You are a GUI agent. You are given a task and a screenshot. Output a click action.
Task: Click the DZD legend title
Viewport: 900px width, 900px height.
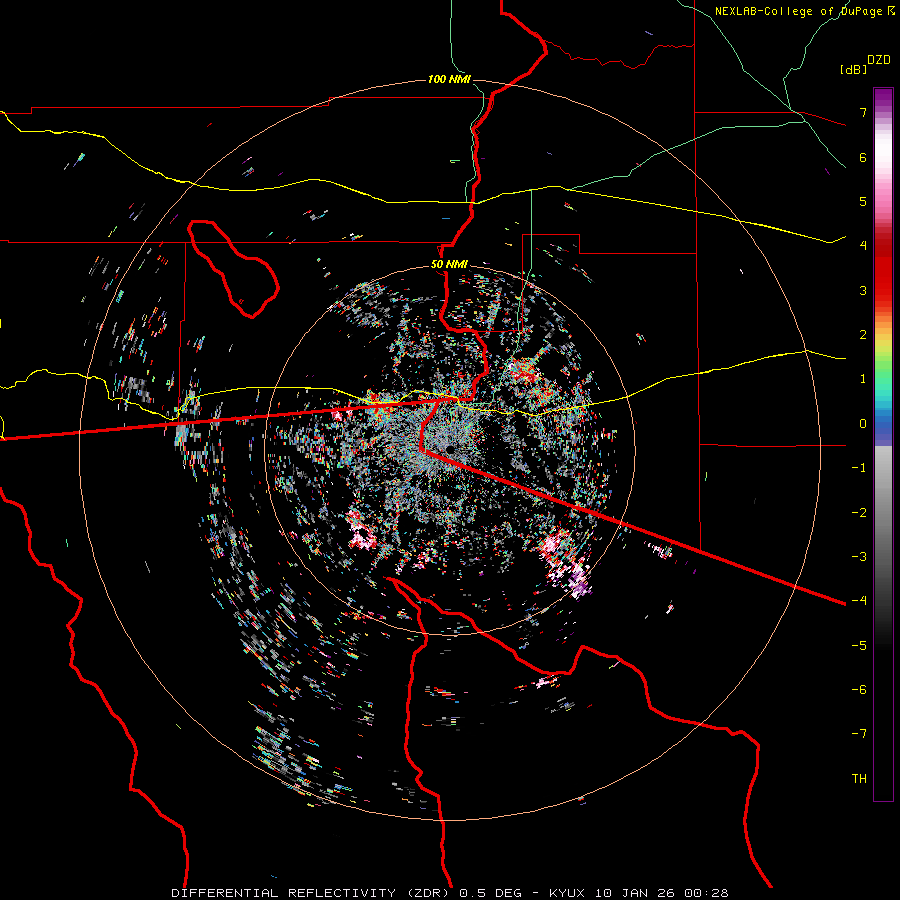point(879,60)
